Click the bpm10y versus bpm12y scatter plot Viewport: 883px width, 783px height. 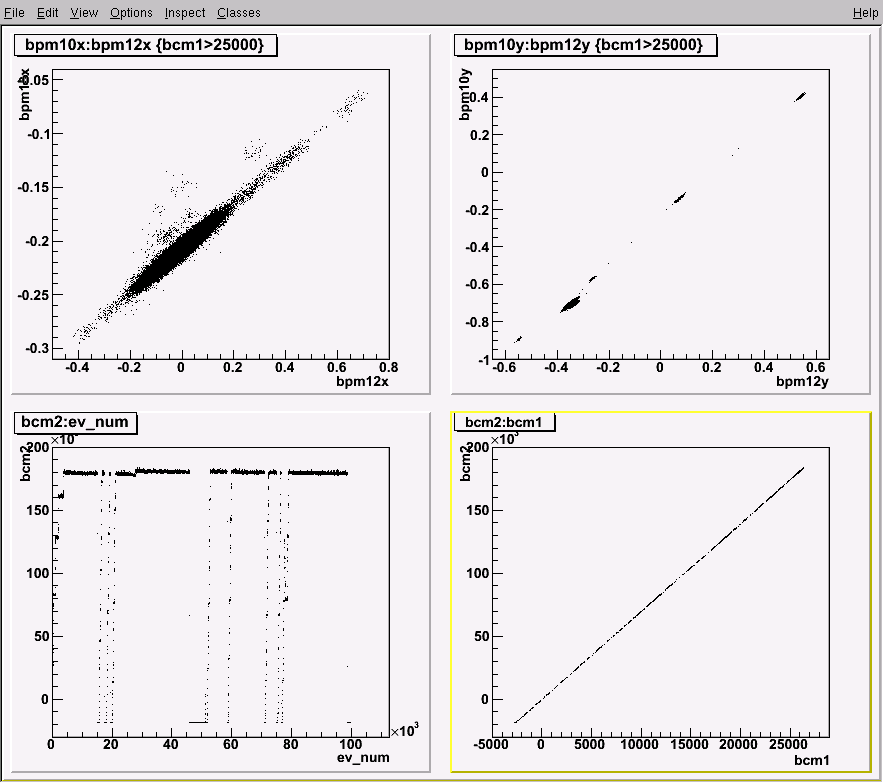tap(661, 213)
